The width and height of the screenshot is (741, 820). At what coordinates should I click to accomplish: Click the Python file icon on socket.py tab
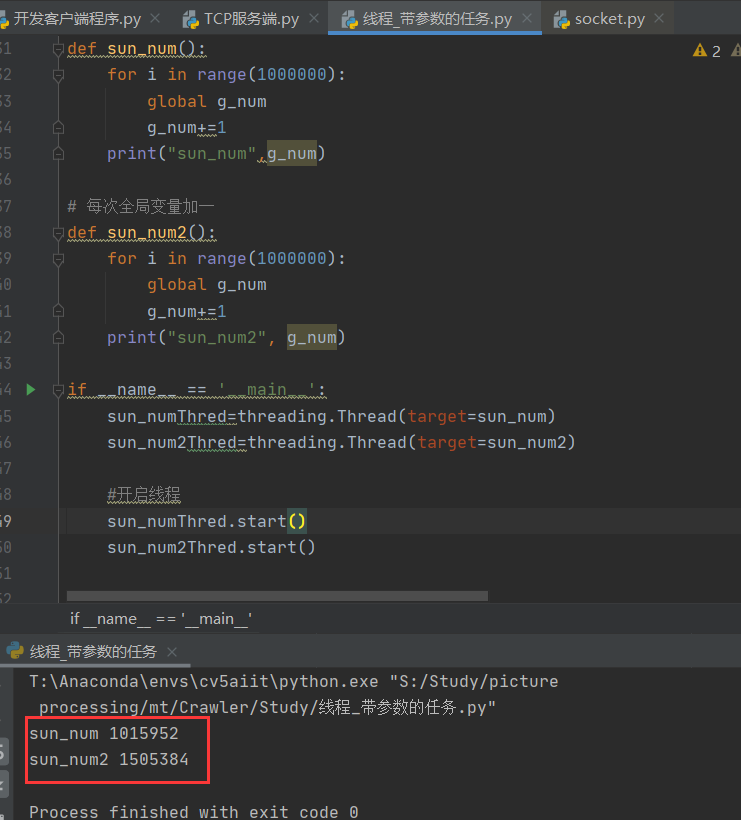tap(562, 20)
